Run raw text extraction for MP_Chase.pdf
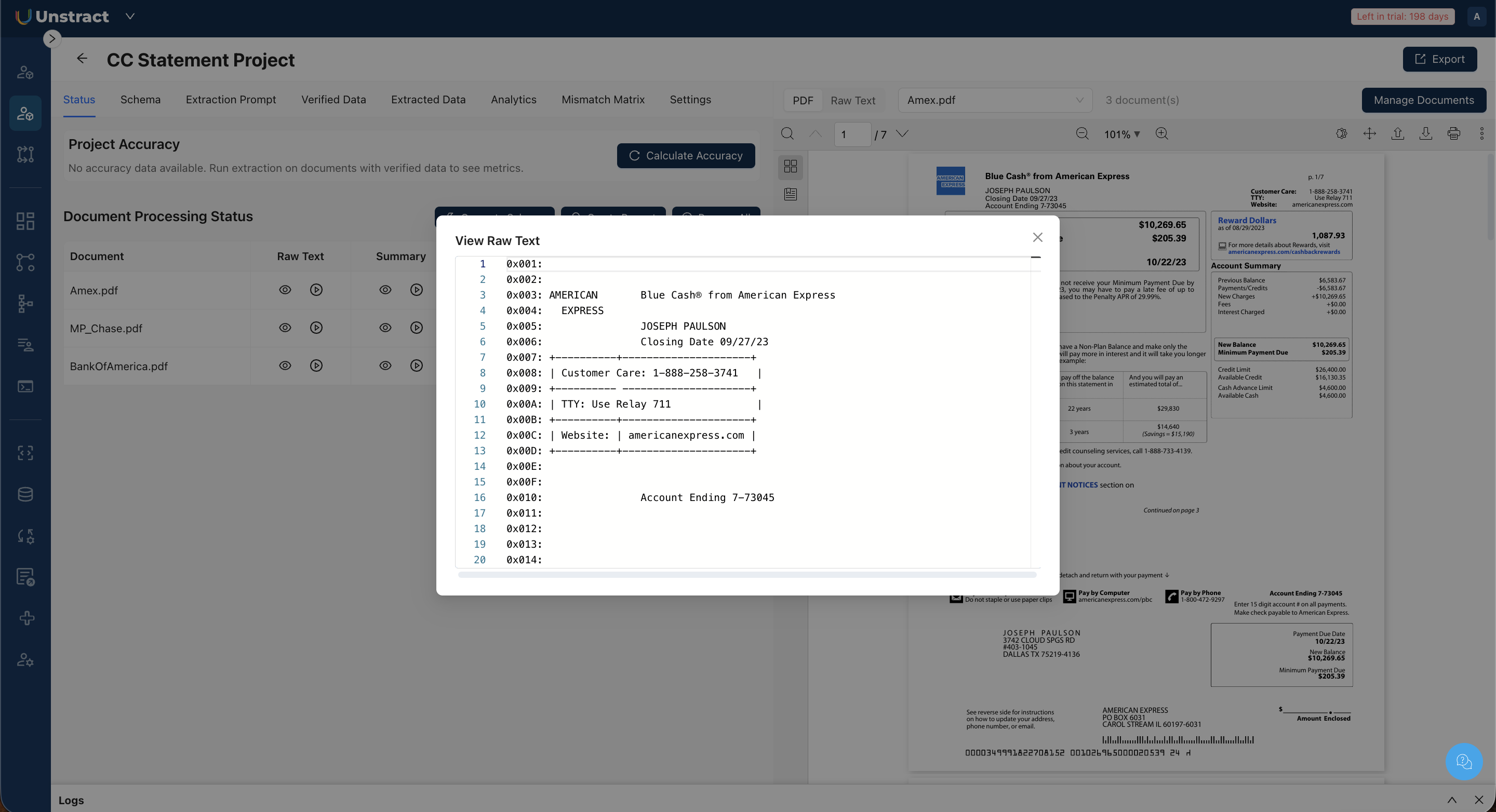This screenshot has height=812, width=1496. point(316,328)
